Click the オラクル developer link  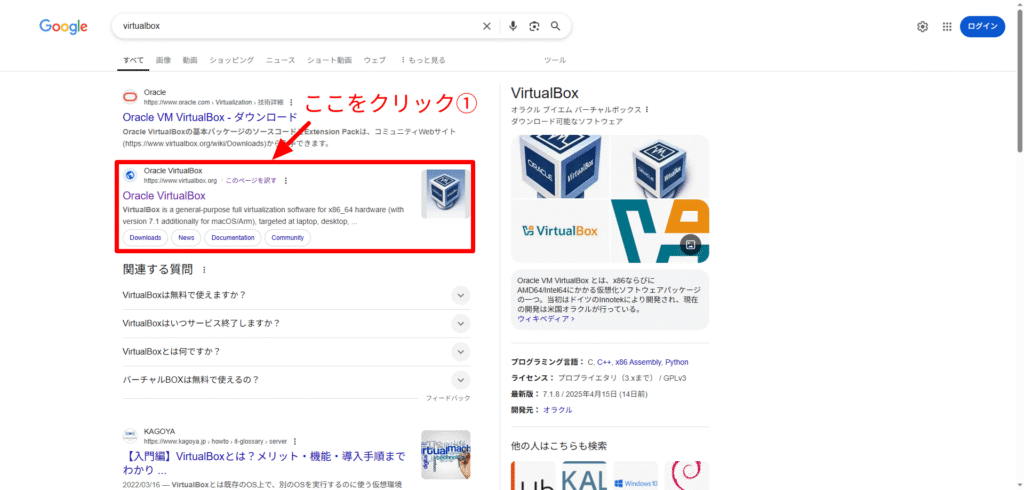tap(558, 410)
